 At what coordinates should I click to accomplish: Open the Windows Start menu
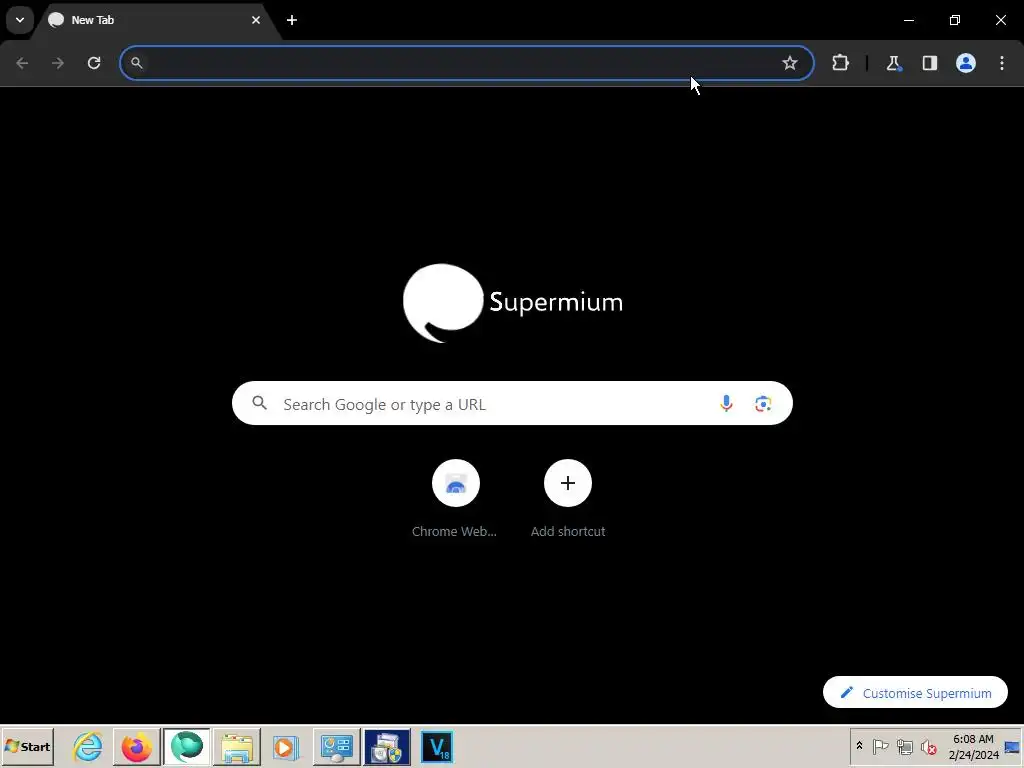27,746
